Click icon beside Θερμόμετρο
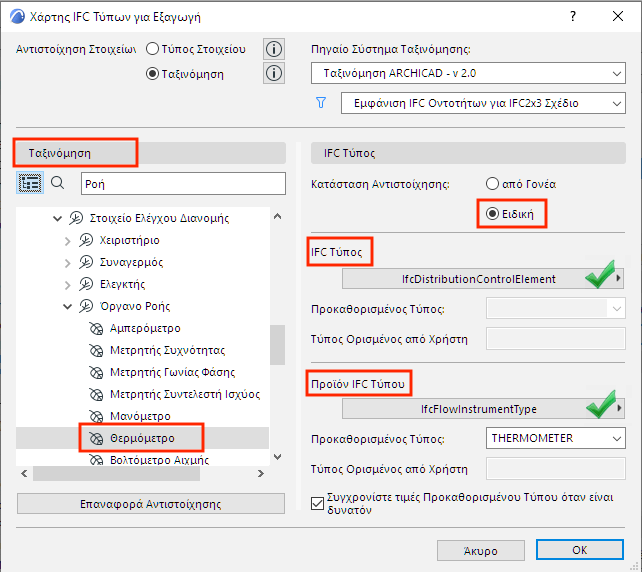The image size is (642, 572). pos(96,439)
